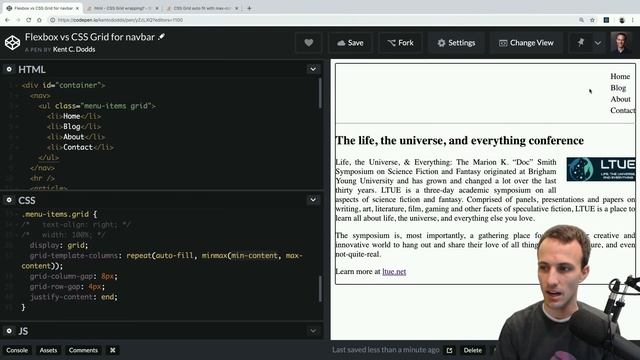Click the blue square browser extension icon
Viewport: 640px width, 360px height.
pyautogui.click(x=607, y=20)
